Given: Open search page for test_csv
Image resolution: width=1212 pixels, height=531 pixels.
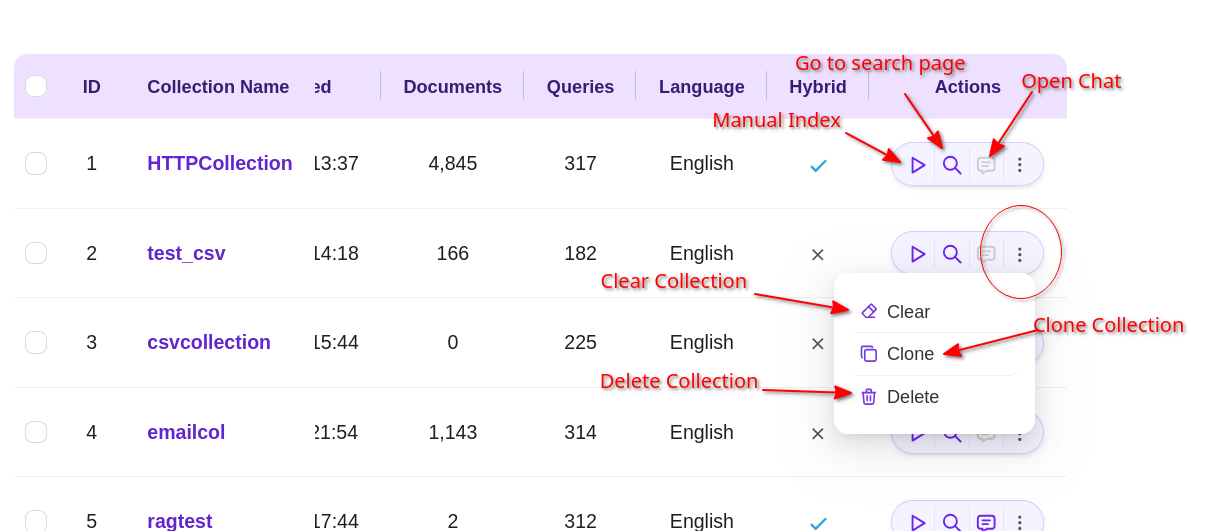Looking at the screenshot, I should click(952, 254).
